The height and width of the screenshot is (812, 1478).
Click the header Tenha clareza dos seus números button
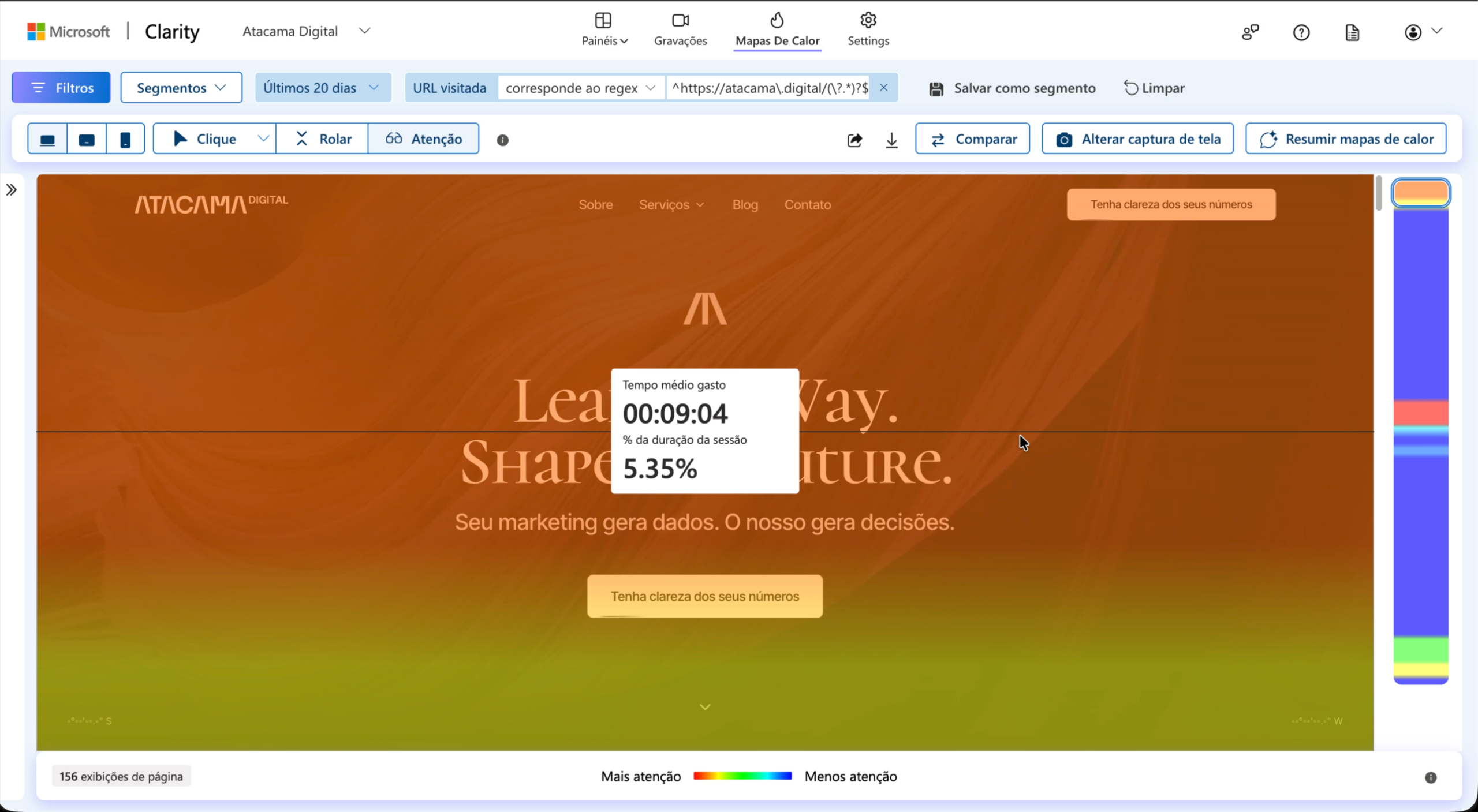(x=1171, y=204)
